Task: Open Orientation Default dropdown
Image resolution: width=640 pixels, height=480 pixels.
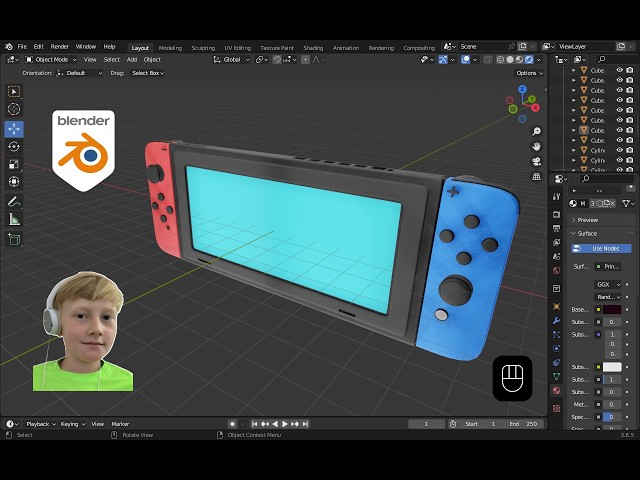Action: [80, 73]
